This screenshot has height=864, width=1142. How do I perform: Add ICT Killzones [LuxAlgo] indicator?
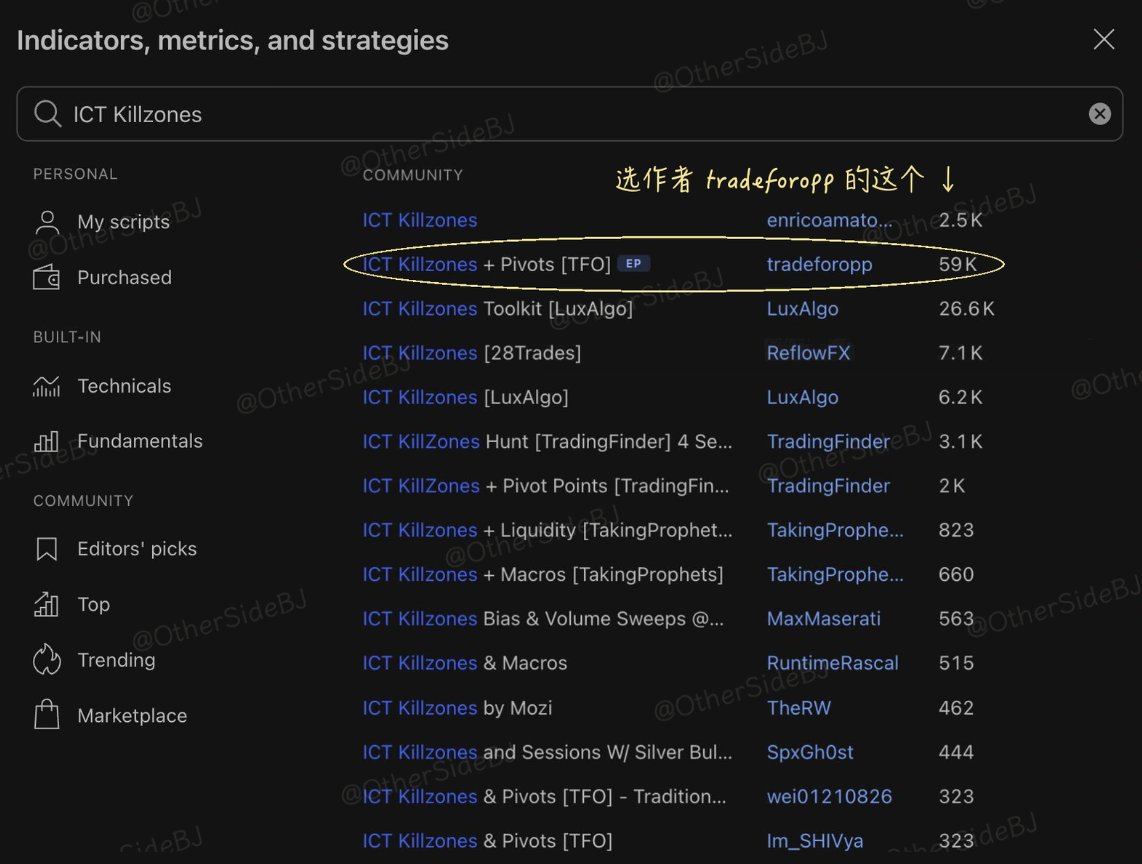(x=465, y=397)
